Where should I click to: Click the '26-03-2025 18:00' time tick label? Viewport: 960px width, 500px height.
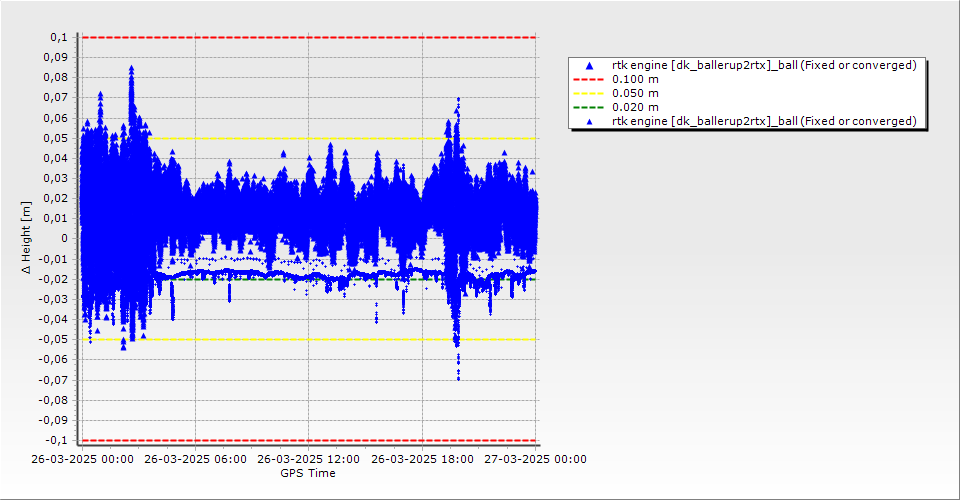pyautogui.click(x=422, y=459)
